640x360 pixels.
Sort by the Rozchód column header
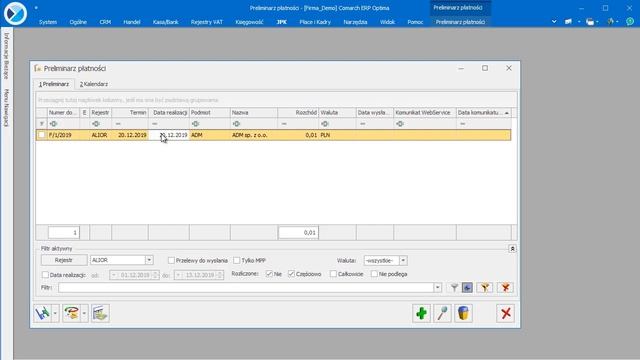tap(298, 112)
